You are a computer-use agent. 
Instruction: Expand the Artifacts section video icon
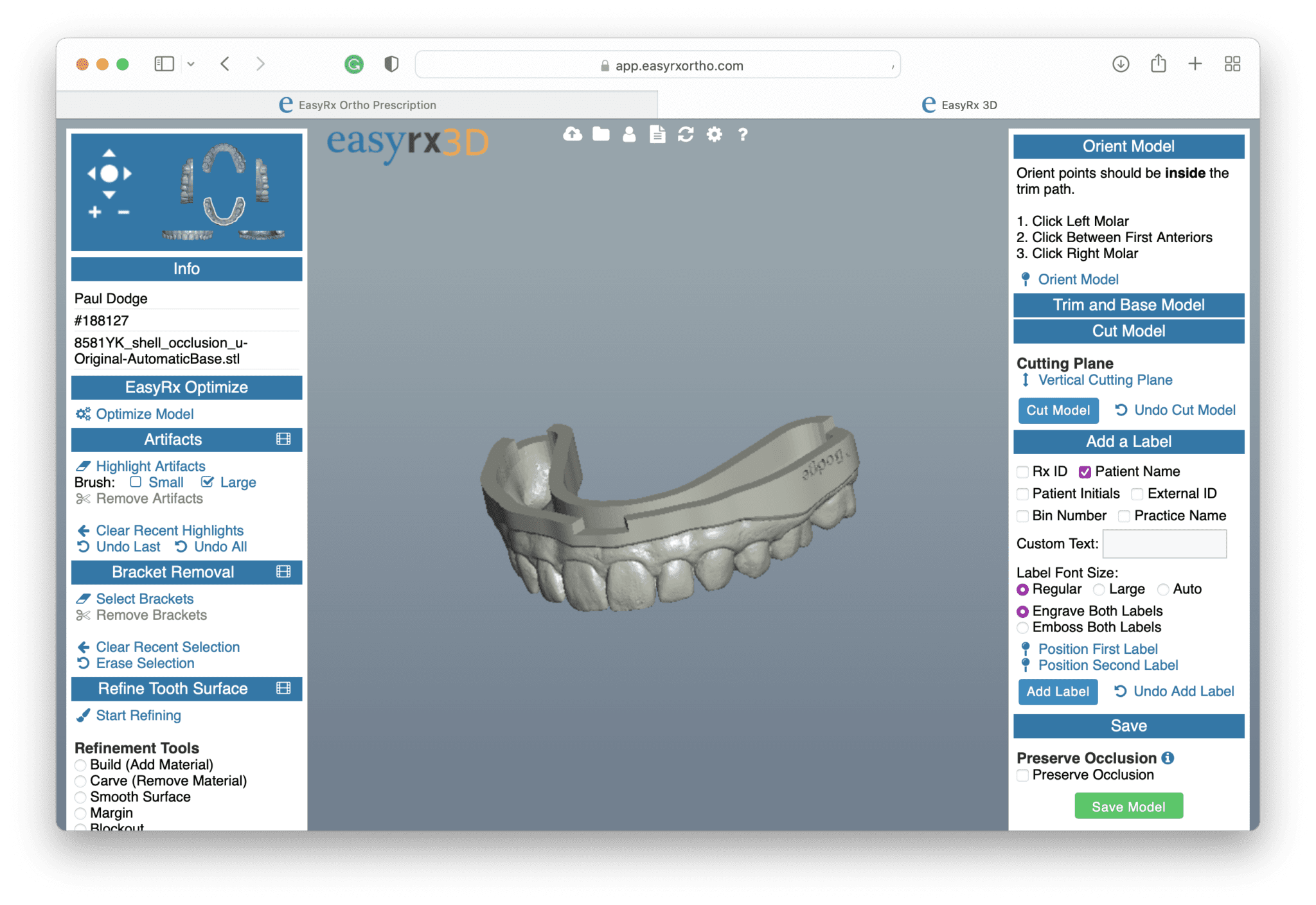pyautogui.click(x=283, y=439)
